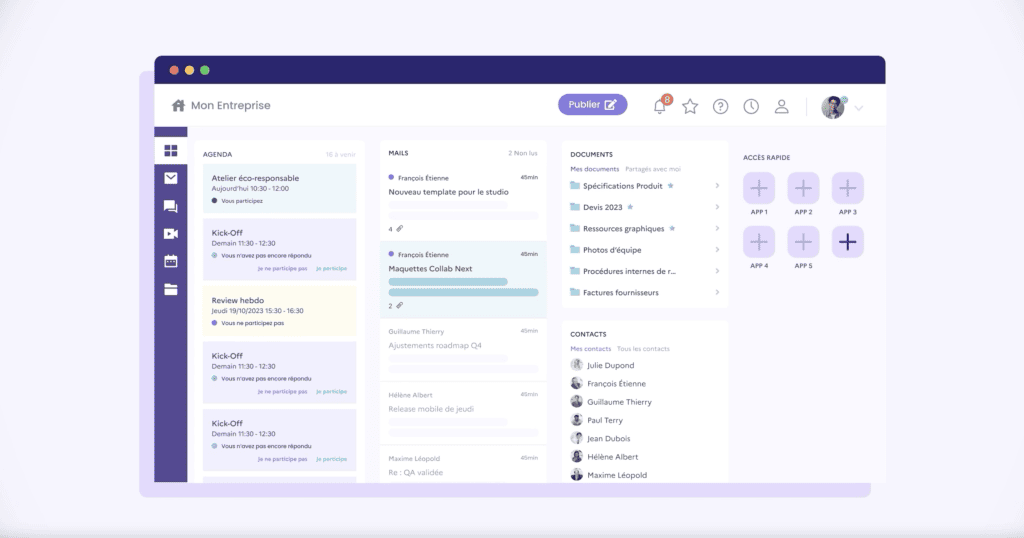Expand the Factures fournisseurs folder chevron

point(717,292)
